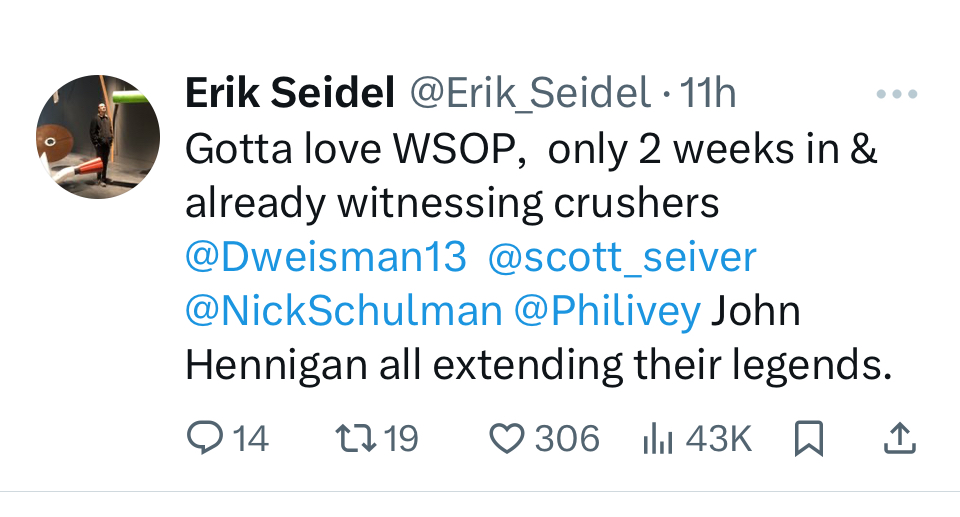The height and width of the screenshot is (517, 960).
Task: Click the repost count 19
Action: click(401, 438)
